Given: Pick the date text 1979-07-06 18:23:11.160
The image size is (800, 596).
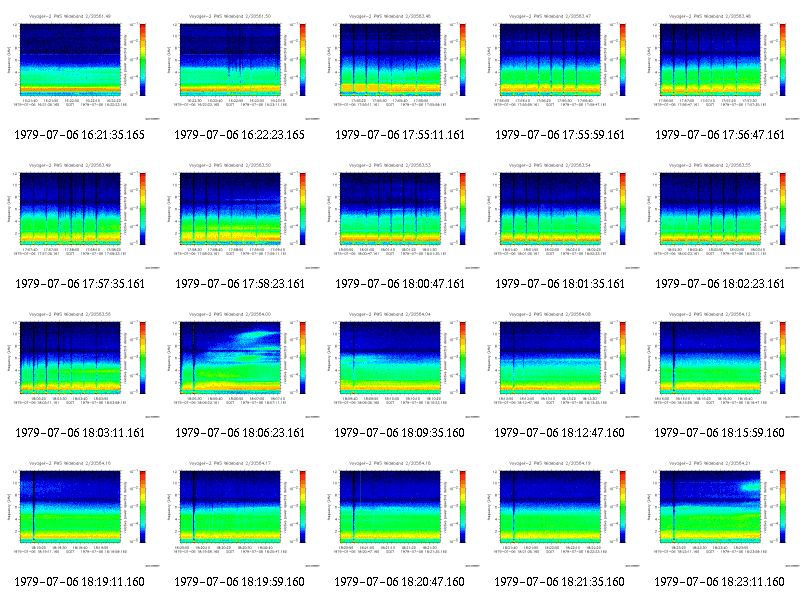Looking at the screenshot, I should (719, 582).
